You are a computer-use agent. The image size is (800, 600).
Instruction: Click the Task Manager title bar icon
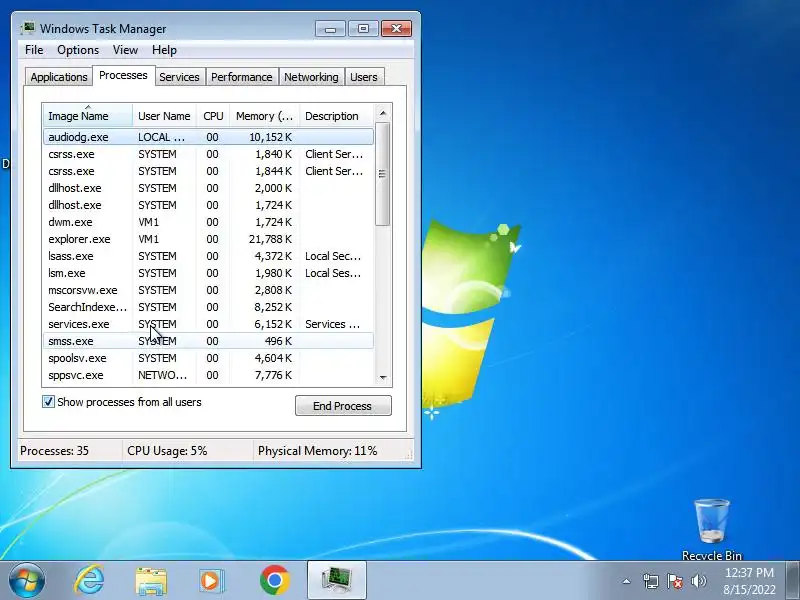click(x=28, y=28)
